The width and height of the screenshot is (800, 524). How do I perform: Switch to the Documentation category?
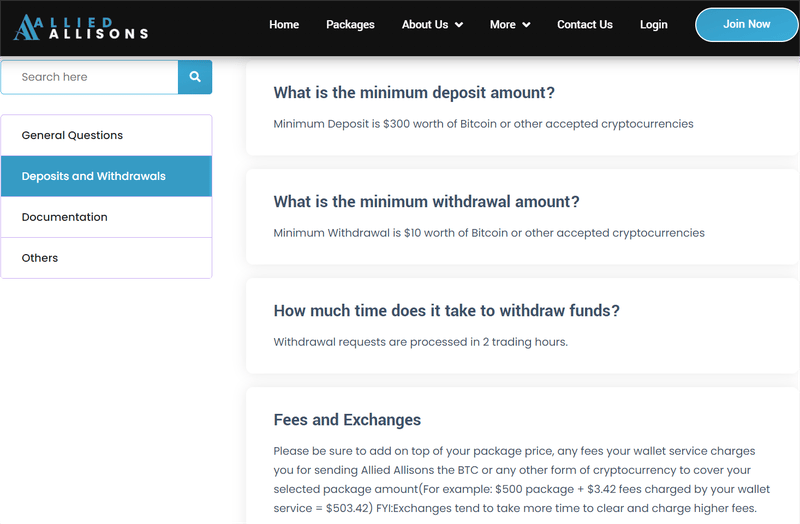(106, 217)
